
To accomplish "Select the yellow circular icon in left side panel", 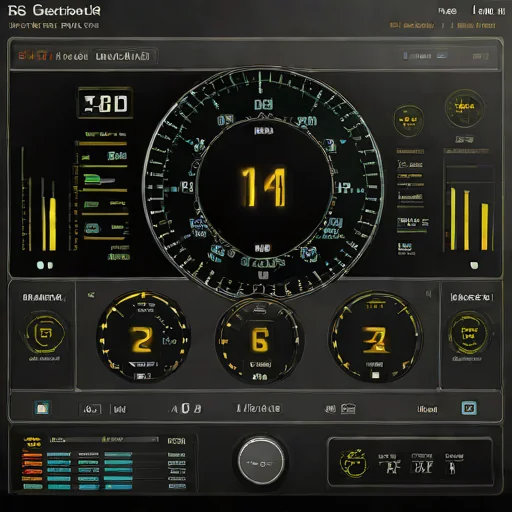I will (45, 333).
